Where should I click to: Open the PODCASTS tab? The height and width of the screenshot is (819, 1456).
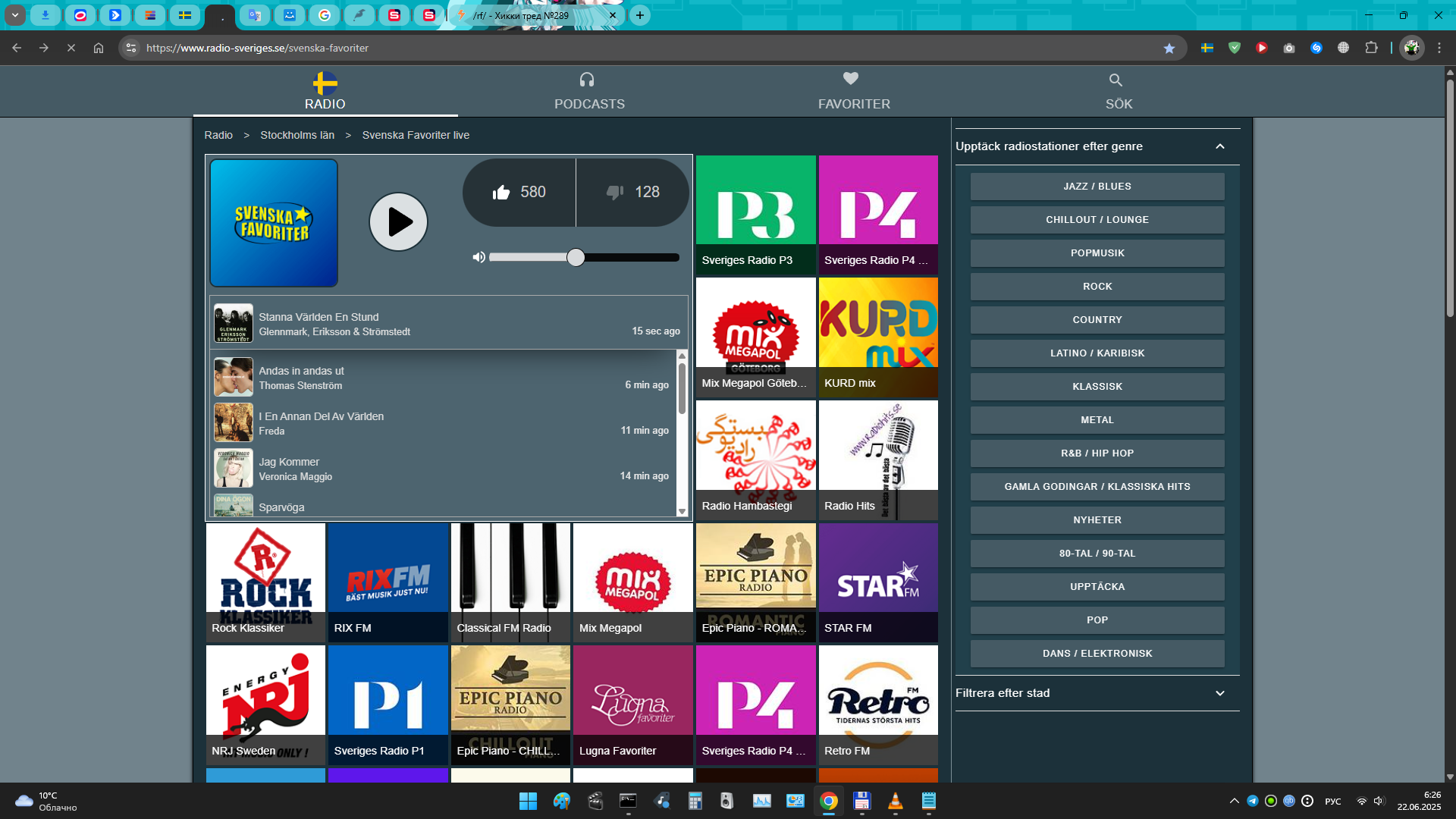tap(589, 92)
